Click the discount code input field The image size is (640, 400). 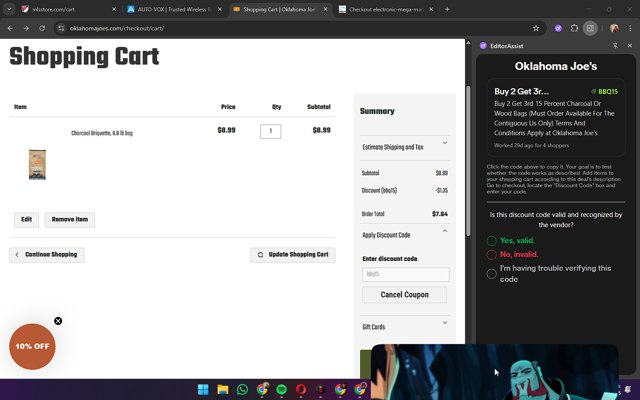(x=406, y=274)
